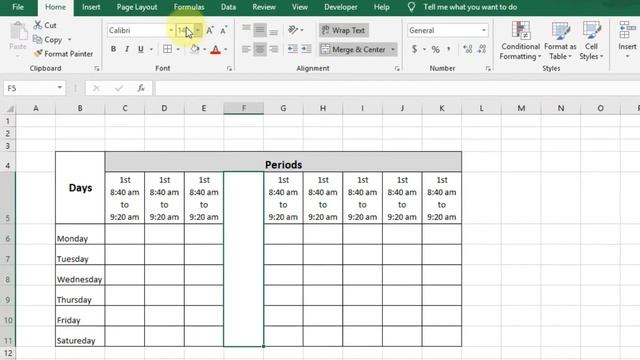The width and height of the screenshot is (640, 360).
Task: Expand the Copy options arrow
Action: coord(70,40)
